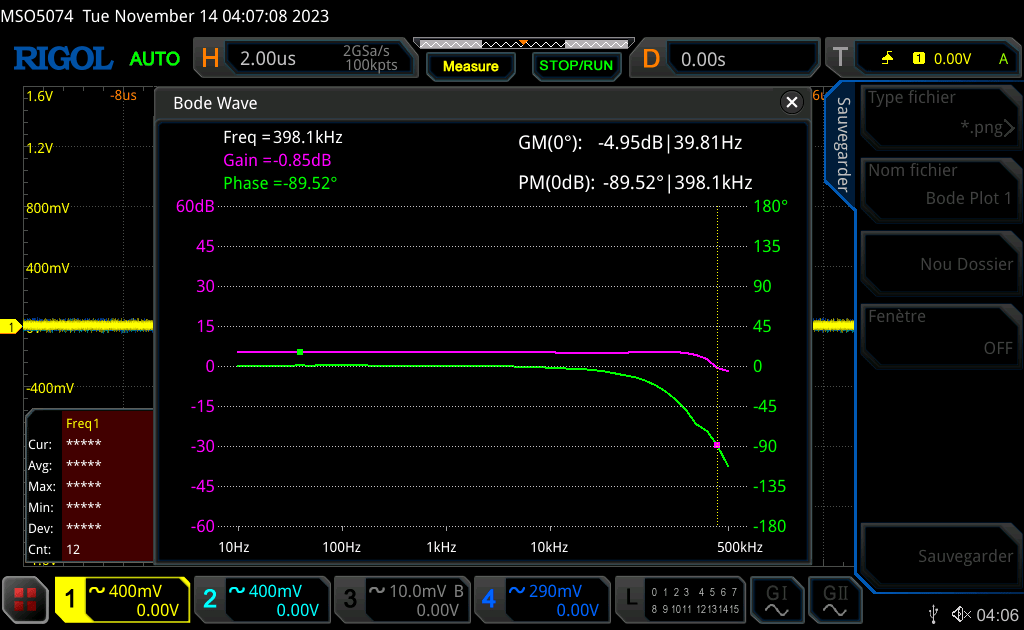This screenshot has height=630, width=1024.
Task: Tap the Freq =398.1kHz readout
Action: tap(283, 137)
